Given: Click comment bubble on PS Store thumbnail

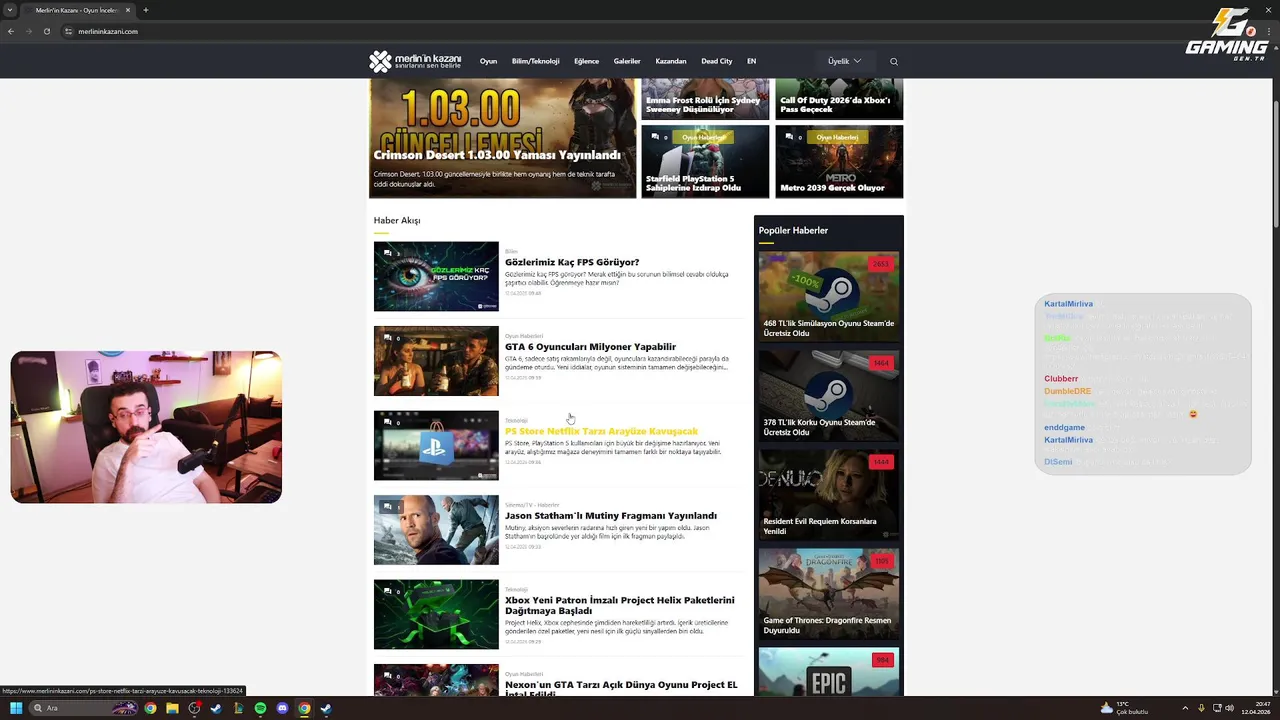Looking at the screenshot, I should (x=388, y=422).
